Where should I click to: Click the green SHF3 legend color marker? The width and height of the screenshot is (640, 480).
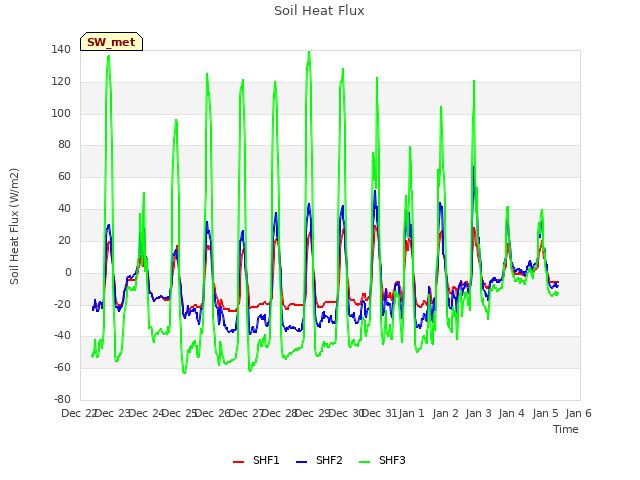(x=364, y=462)
